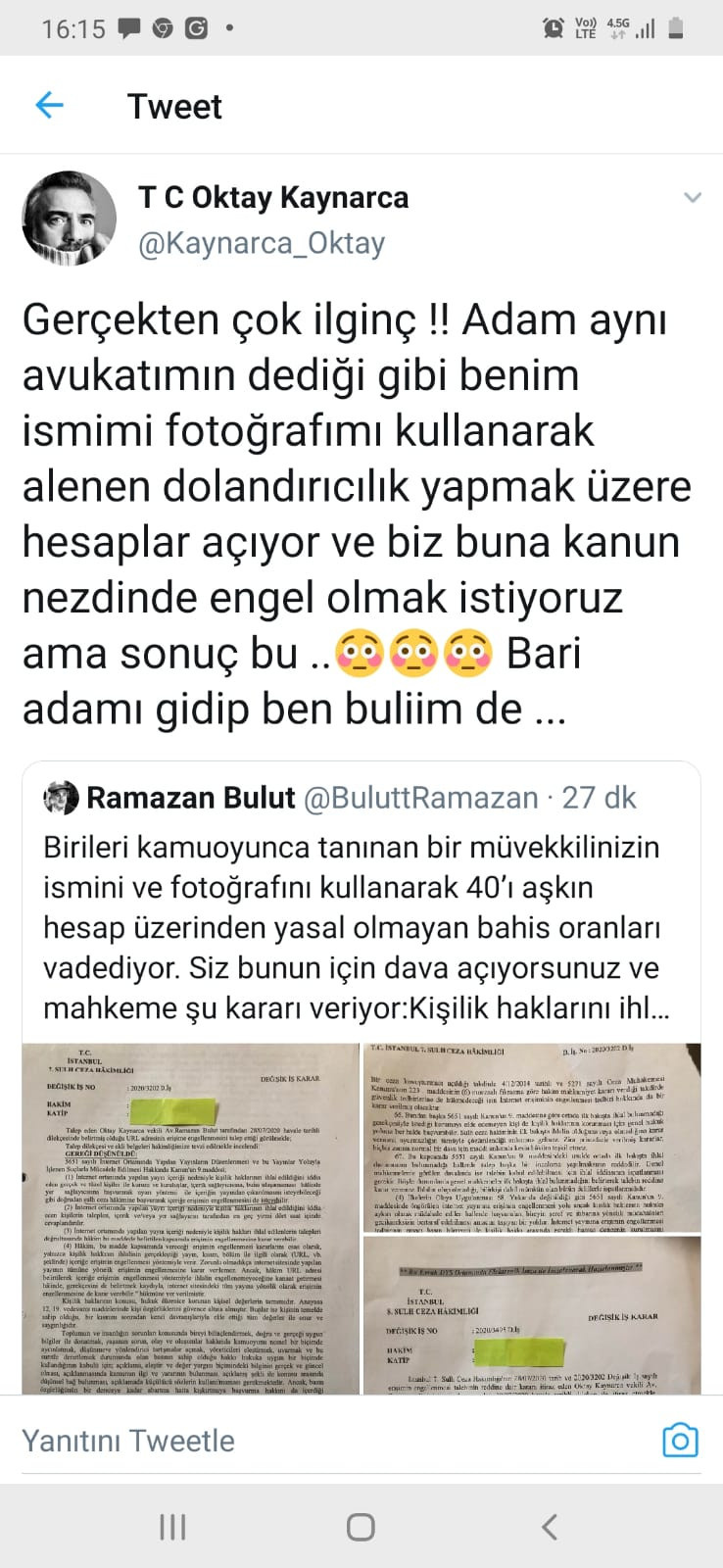Screen dimensions: 723x1568
Task: Open the T C Oktay Kaynarca display name
Action: (273, 197)
